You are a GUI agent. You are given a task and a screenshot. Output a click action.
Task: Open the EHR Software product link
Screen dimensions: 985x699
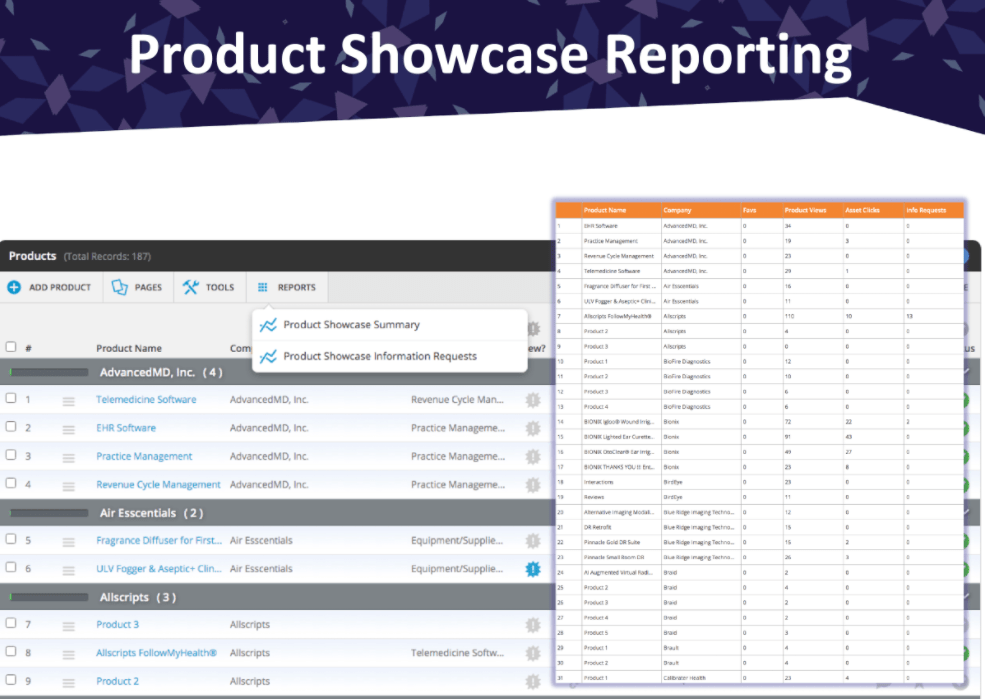pyautogui.click(x=126, y=428)
